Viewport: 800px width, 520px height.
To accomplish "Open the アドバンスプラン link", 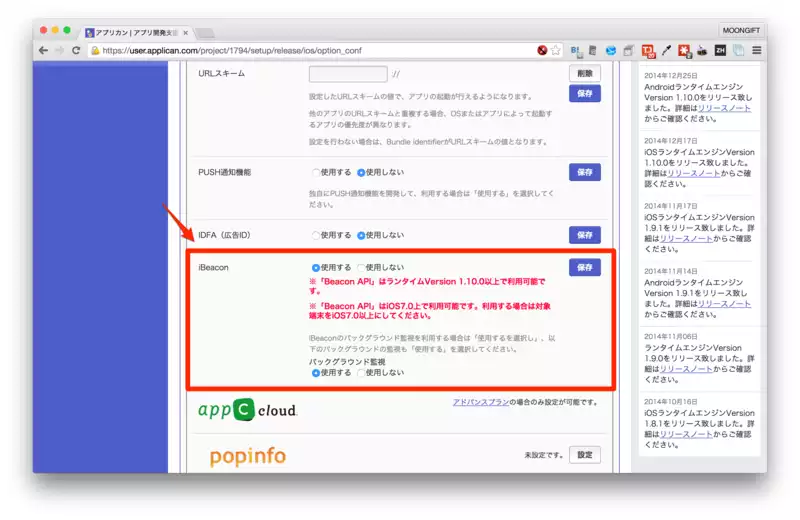I will coord(481,402).
